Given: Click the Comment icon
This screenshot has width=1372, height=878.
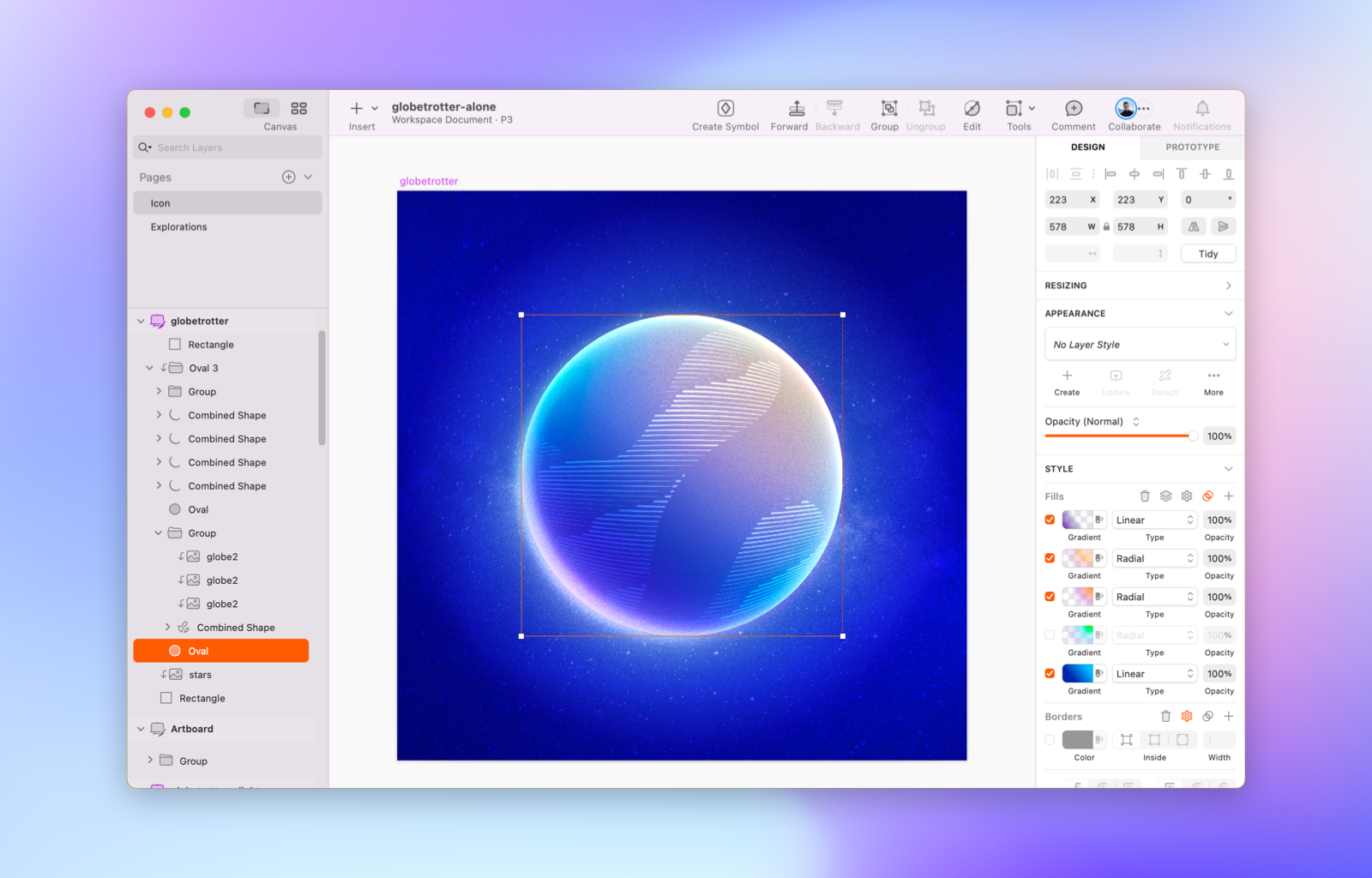Looking at the screenshot, I should point(1073,114).
